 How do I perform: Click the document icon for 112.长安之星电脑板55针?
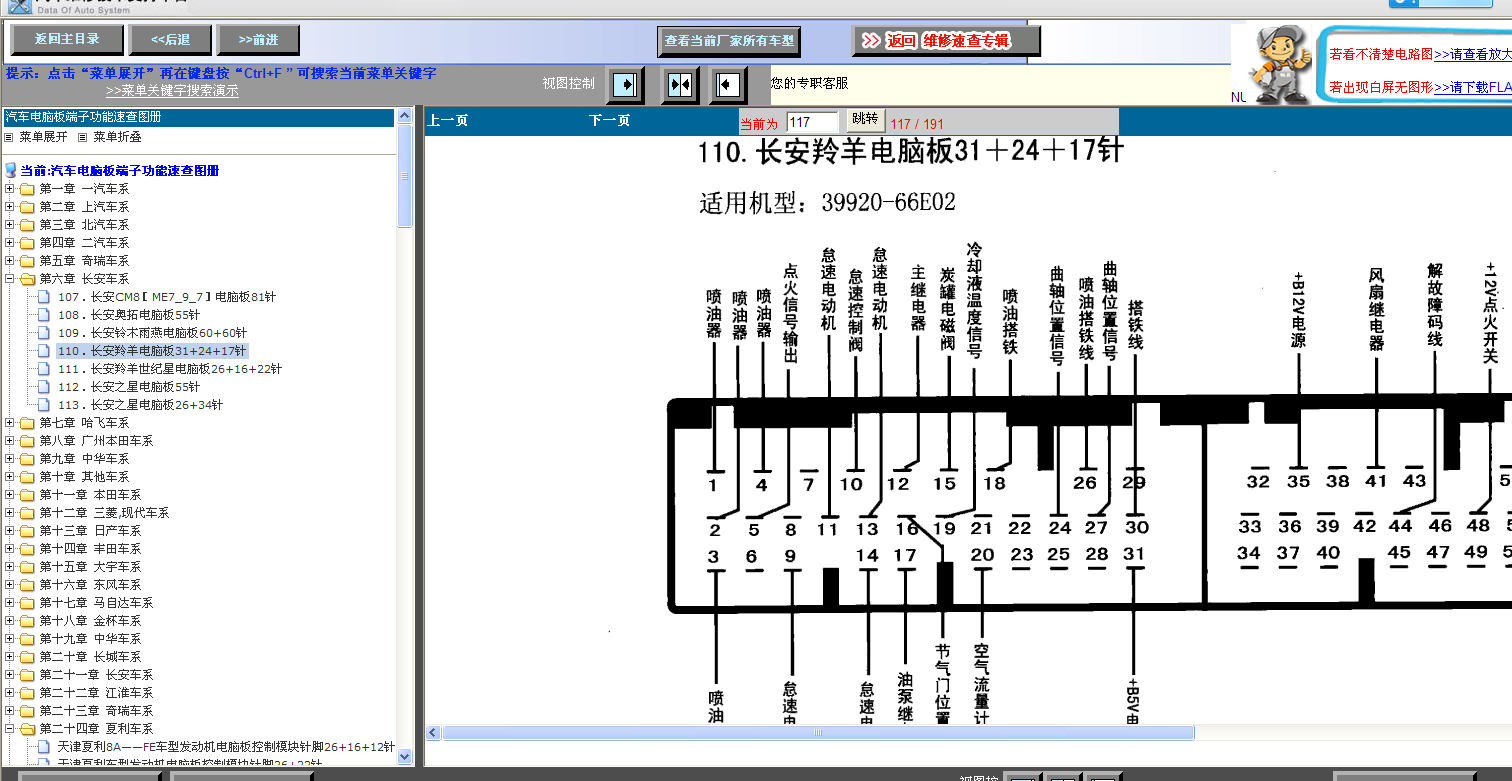[44, 387]
